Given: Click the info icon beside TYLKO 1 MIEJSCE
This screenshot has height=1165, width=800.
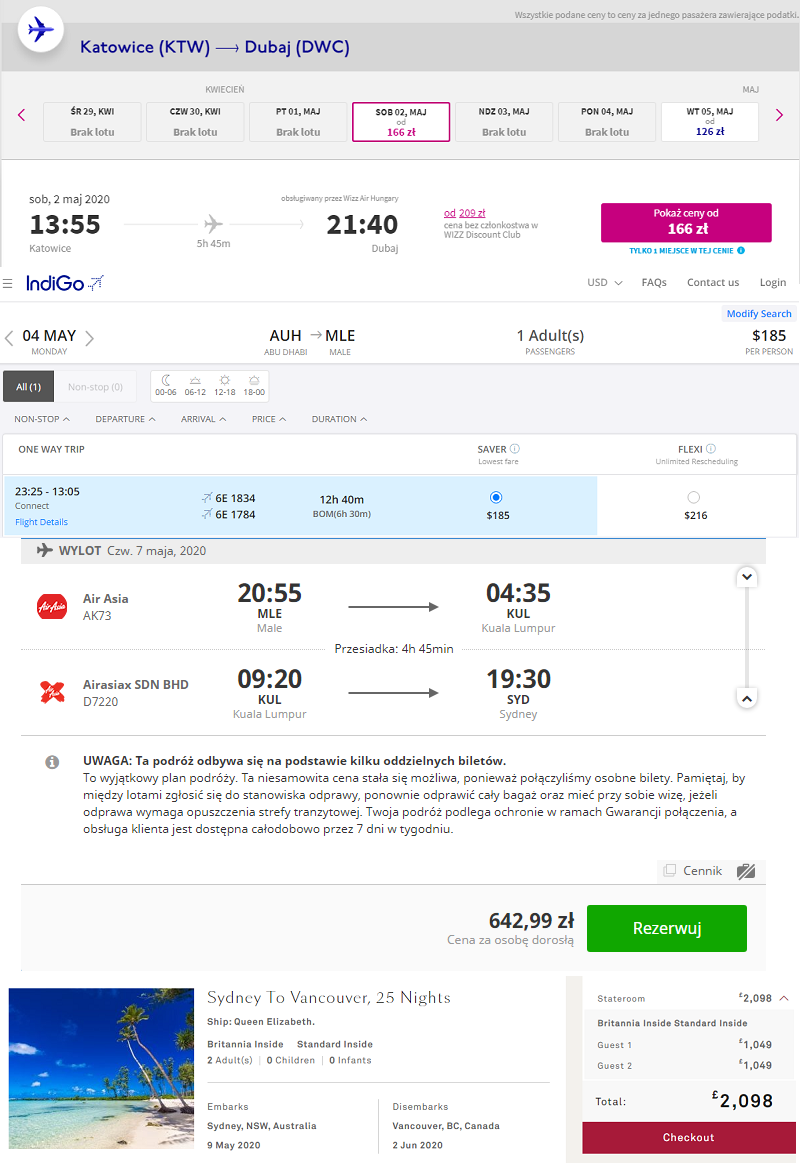Looking at the screenshot, I should click(741, 250).
